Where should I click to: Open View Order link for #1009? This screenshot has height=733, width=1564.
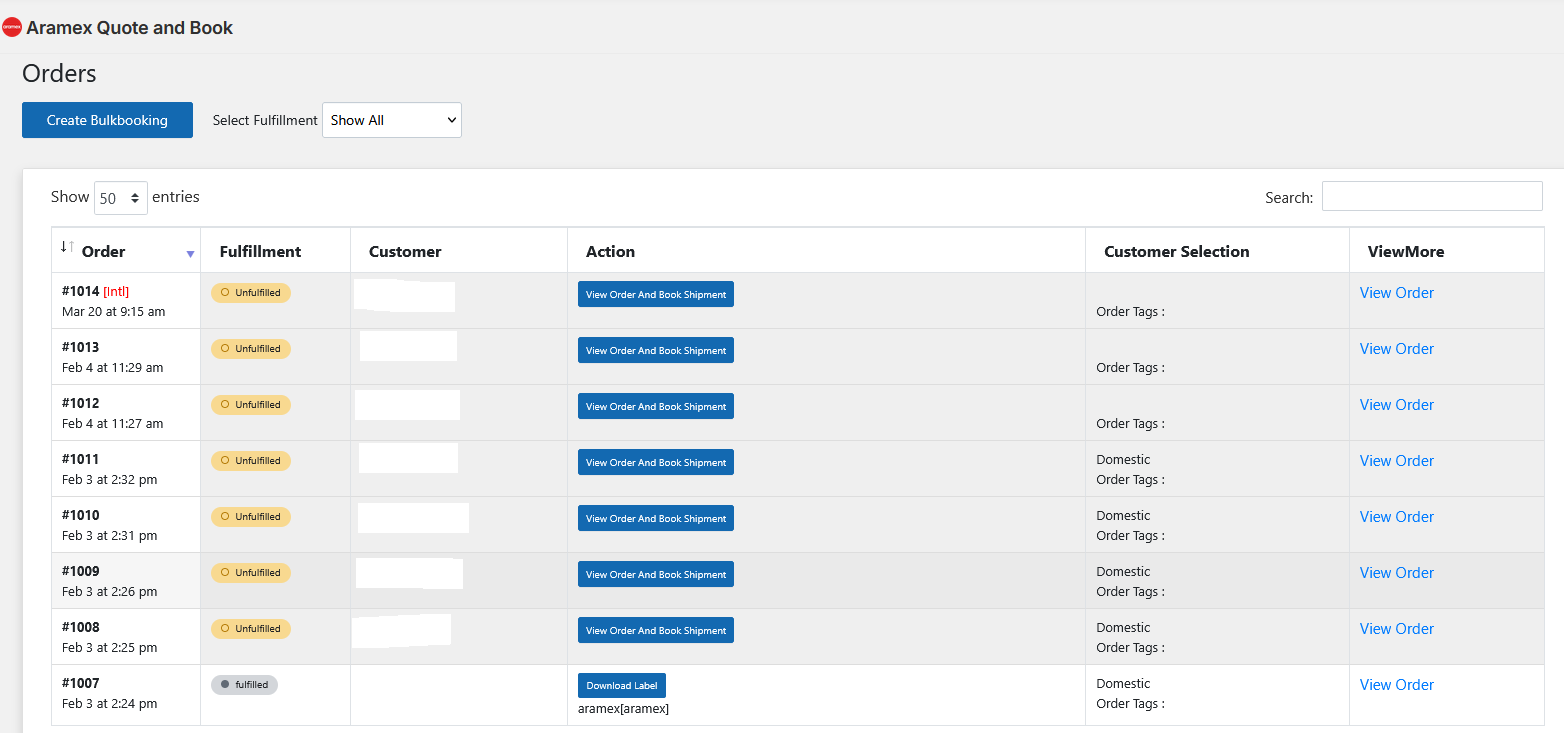point(1396,573)
